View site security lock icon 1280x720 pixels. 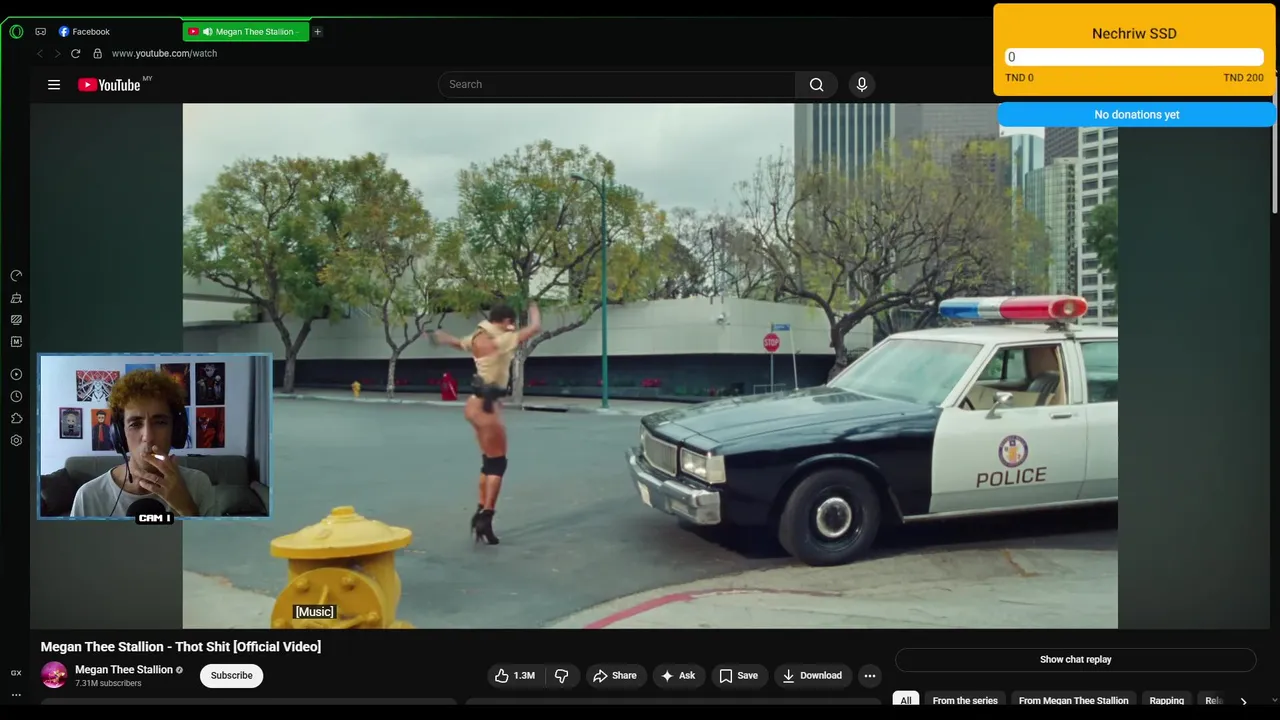coord(97,53)
